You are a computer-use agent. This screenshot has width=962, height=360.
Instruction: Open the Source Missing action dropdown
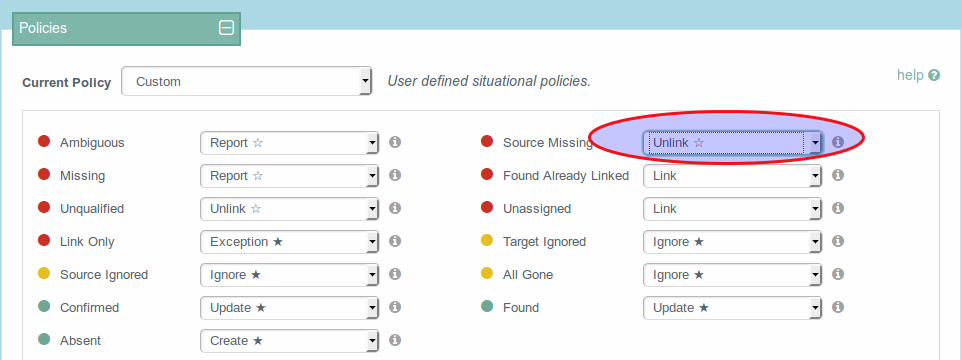point(732,143)
